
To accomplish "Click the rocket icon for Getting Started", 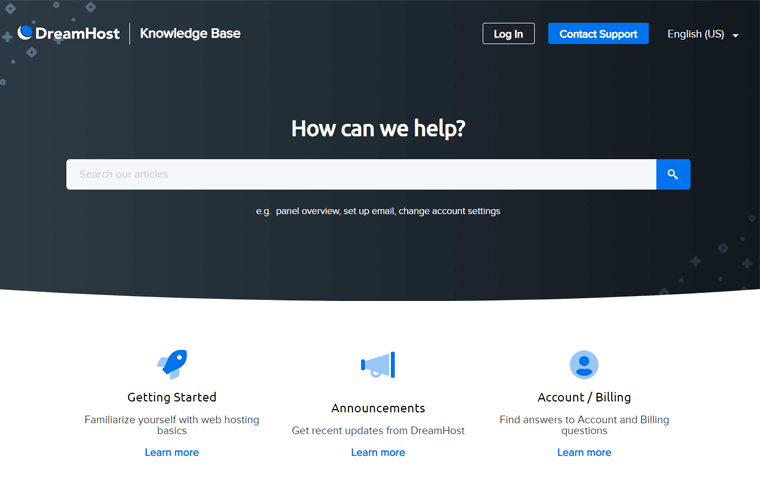I will [x=172, y=364].
